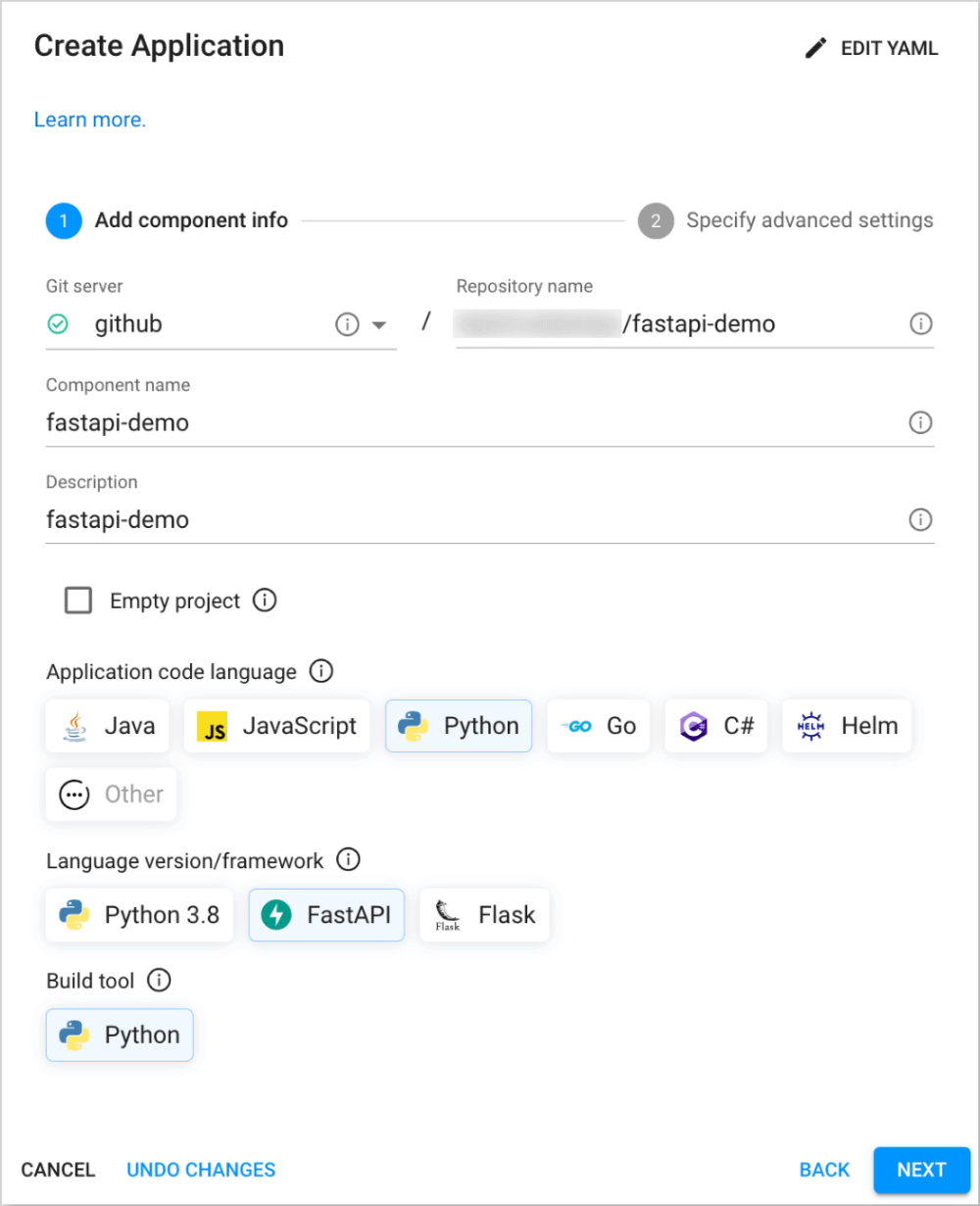Enable the Empty project checkbox
The height and width of the screenshot is (1206, 980).
pos(78,601)
